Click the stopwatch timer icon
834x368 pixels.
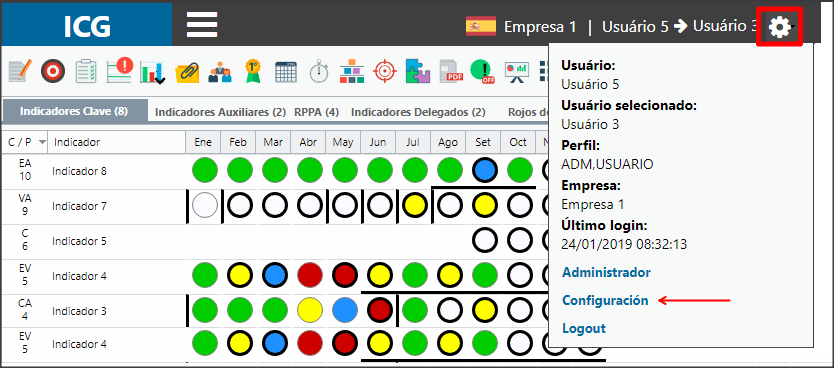tap(319, 71)
